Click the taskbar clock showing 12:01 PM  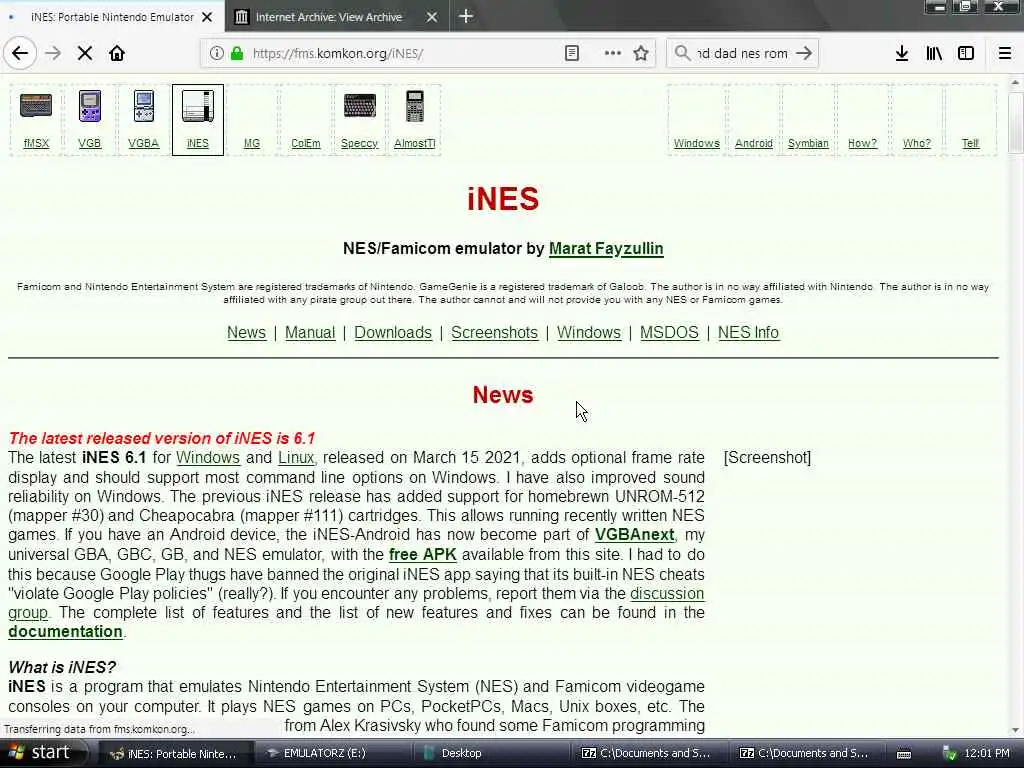(986, 754)
